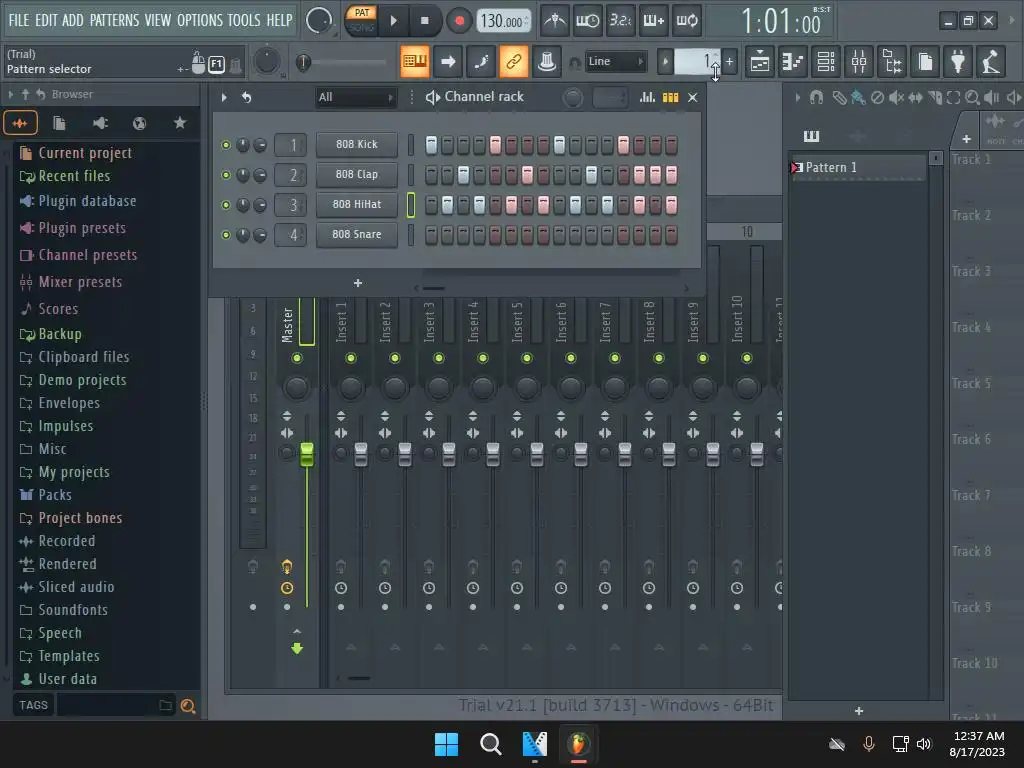Select the plugins speaker browser tab icon

coord(100,123)
